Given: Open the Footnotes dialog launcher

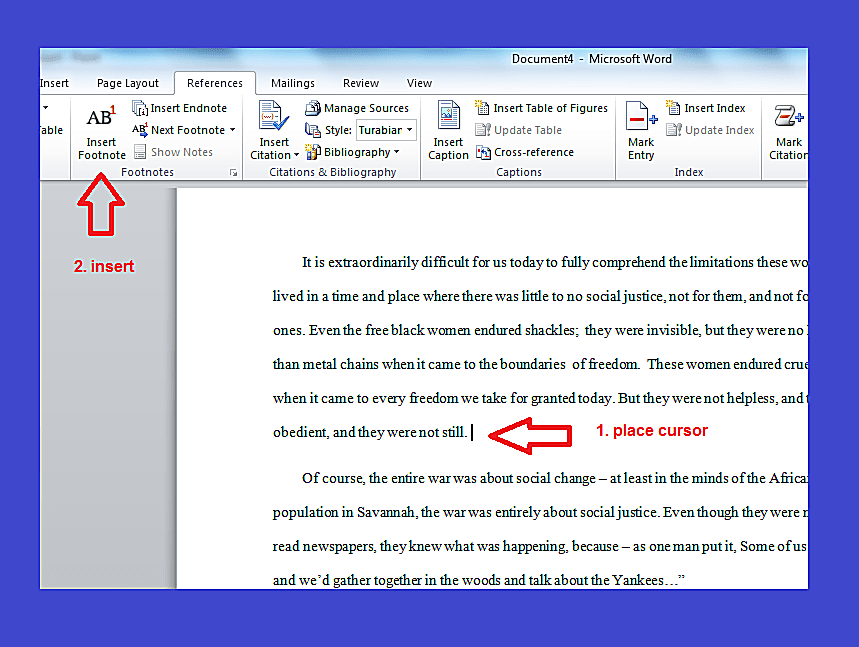Looking at the screenshot, I should click(233, 173).
